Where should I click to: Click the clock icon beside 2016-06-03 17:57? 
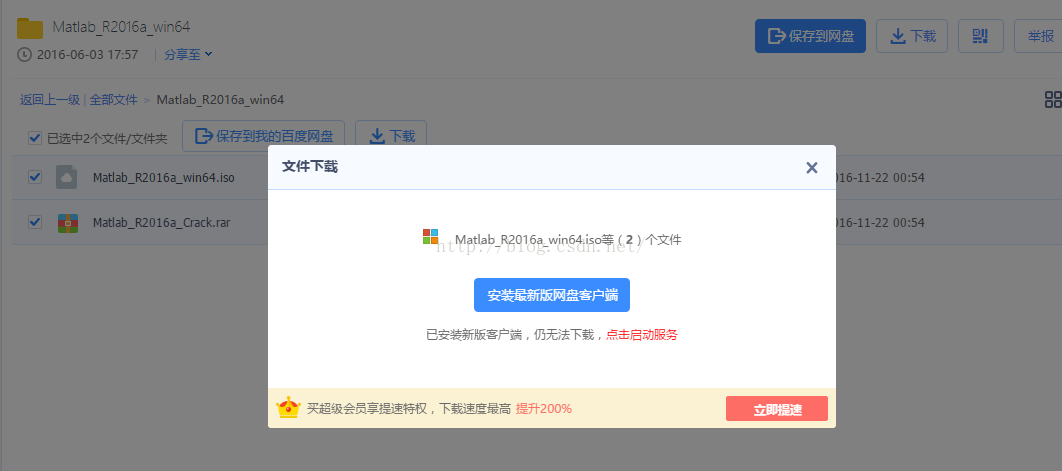[24, 54]
